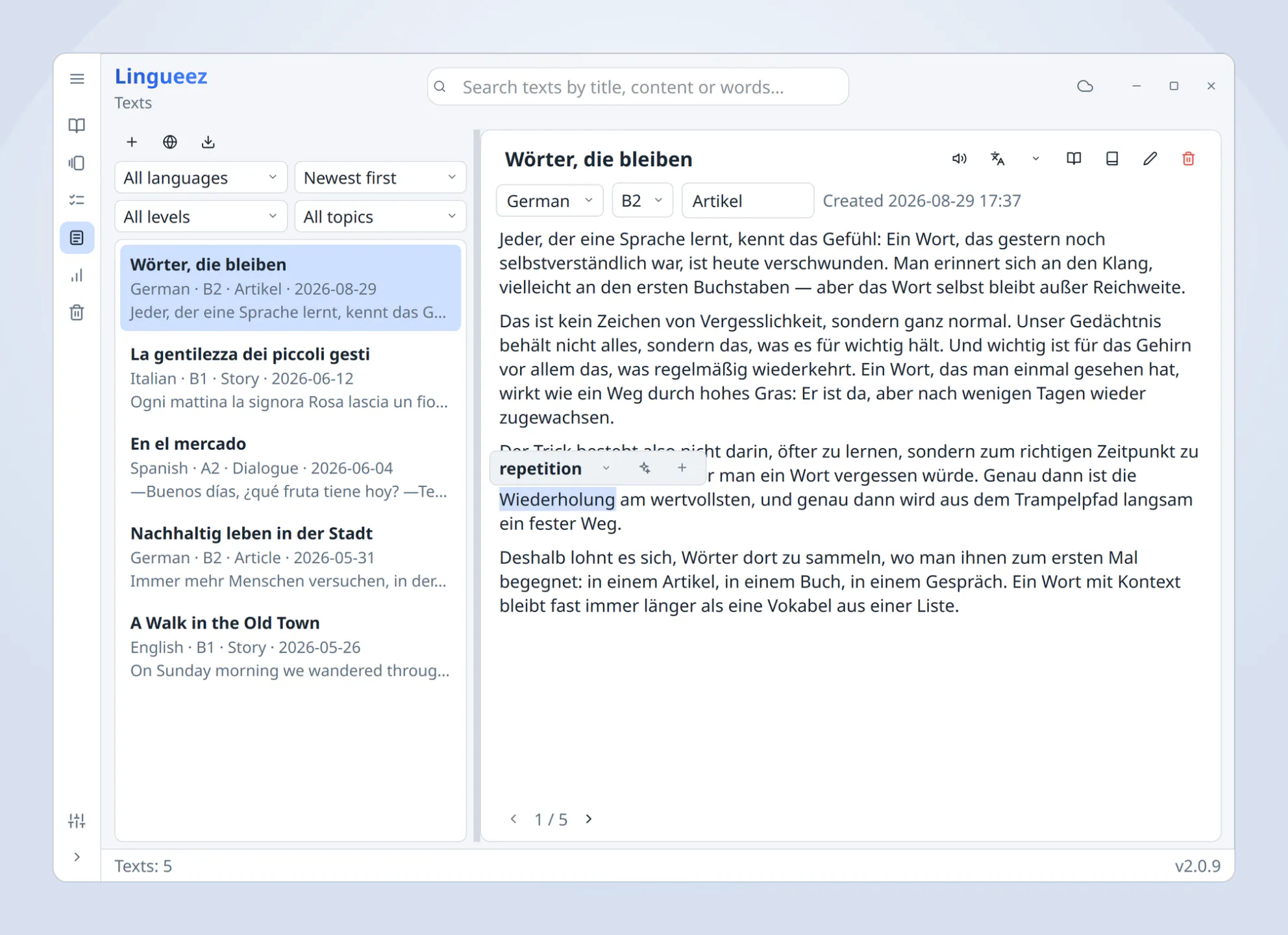Image resolution: width=1288 pixels, height=935 pixels.
Task: Select 'A Walk in the Old Town' text
Action: 290,646
